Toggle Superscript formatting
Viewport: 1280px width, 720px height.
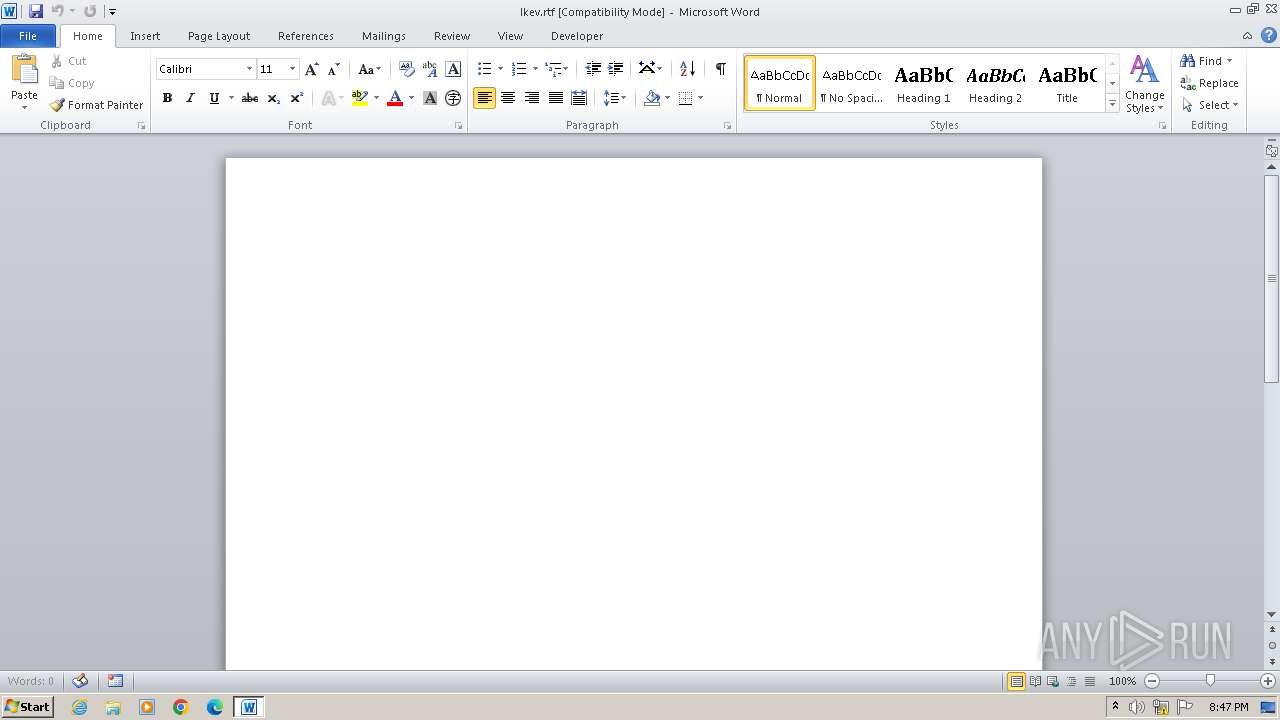[x=296, y=98]
